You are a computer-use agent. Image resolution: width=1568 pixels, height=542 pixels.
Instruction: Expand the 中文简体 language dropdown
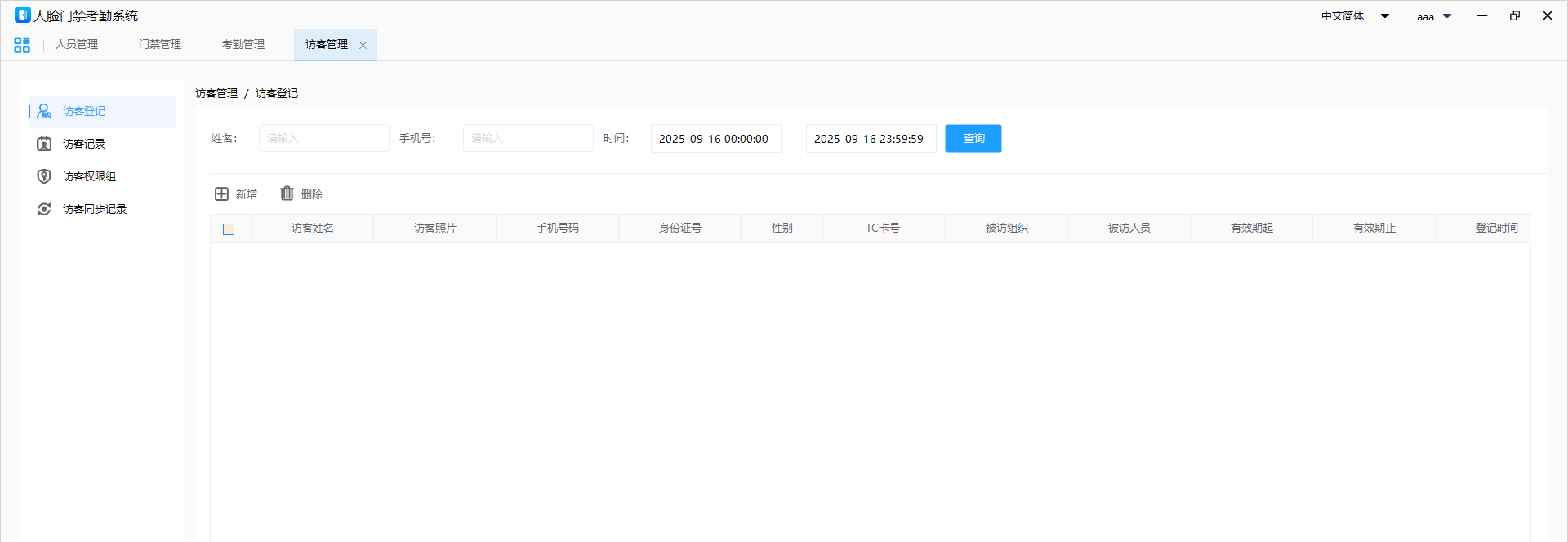point(1385,16)
